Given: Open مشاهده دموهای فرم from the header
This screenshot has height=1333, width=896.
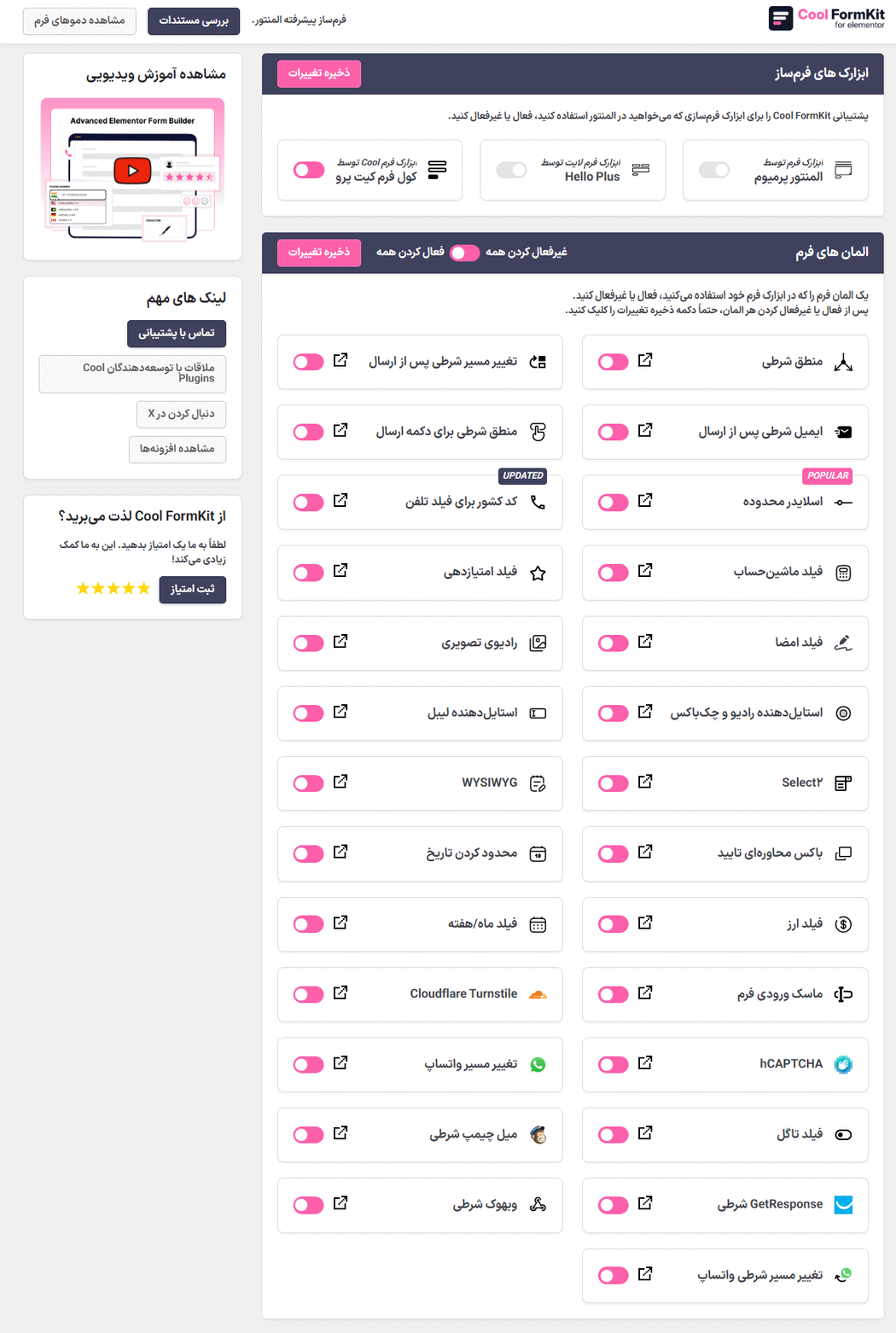Looking at the screenshot, I should click(79, 20).
